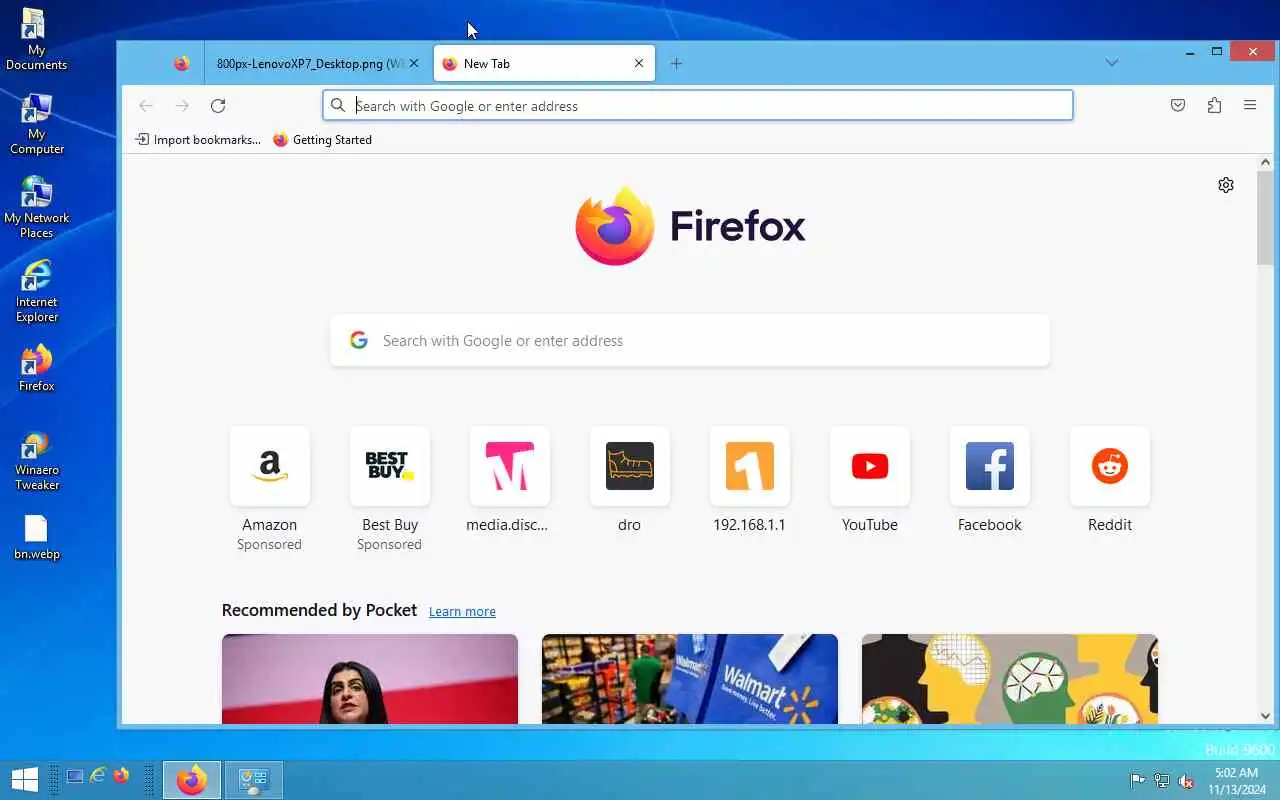The image size is (1280, 800).
Task: Open the Walmart Pocket story thumbnail
Action: (690, 679)
